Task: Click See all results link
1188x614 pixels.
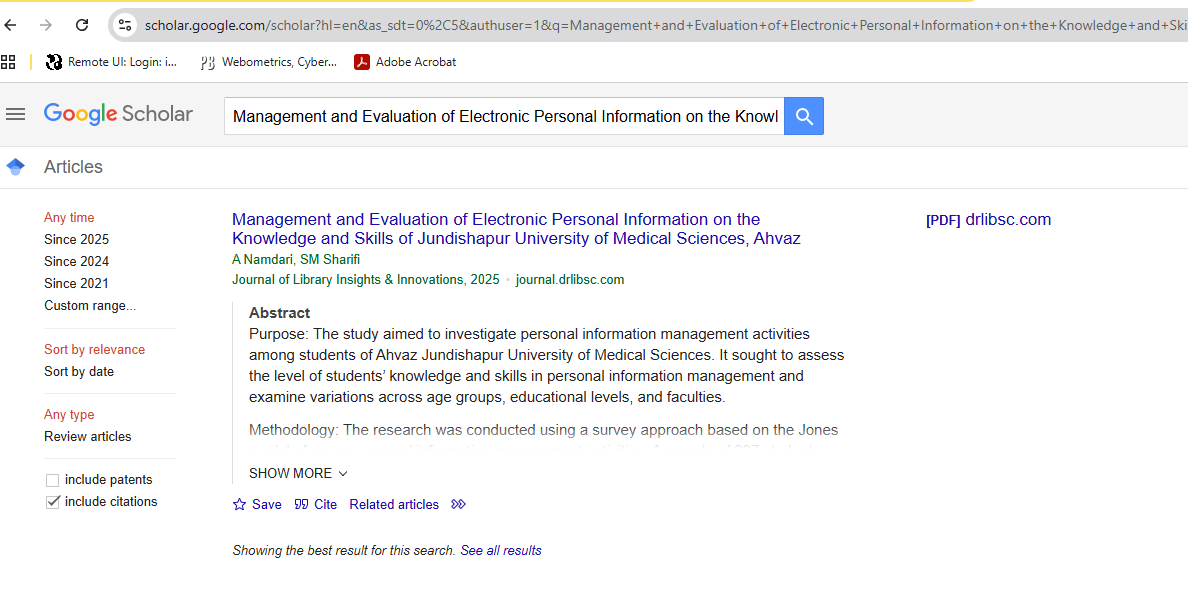Action: click(501, 550)
